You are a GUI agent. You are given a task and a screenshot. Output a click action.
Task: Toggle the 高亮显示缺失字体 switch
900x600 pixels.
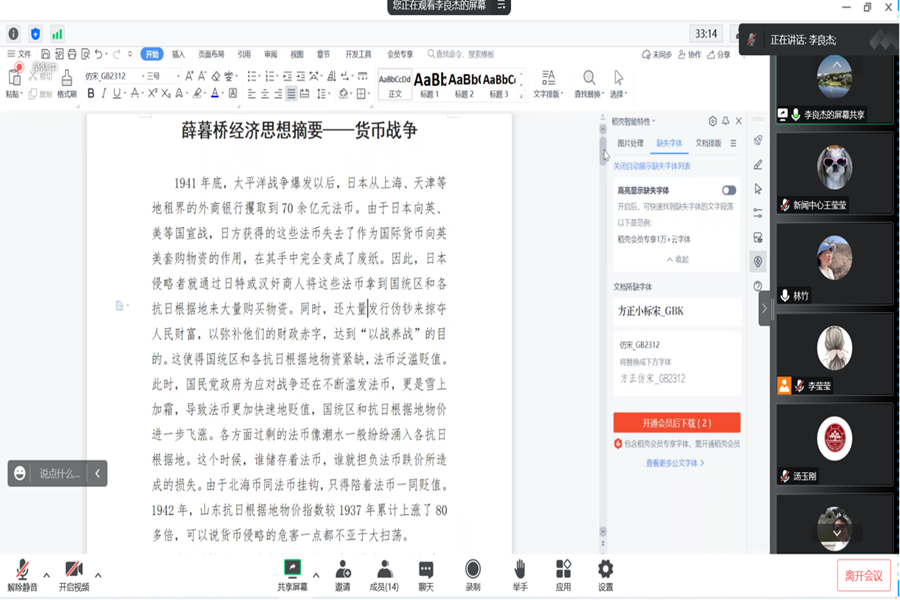[x=728, y=190]
